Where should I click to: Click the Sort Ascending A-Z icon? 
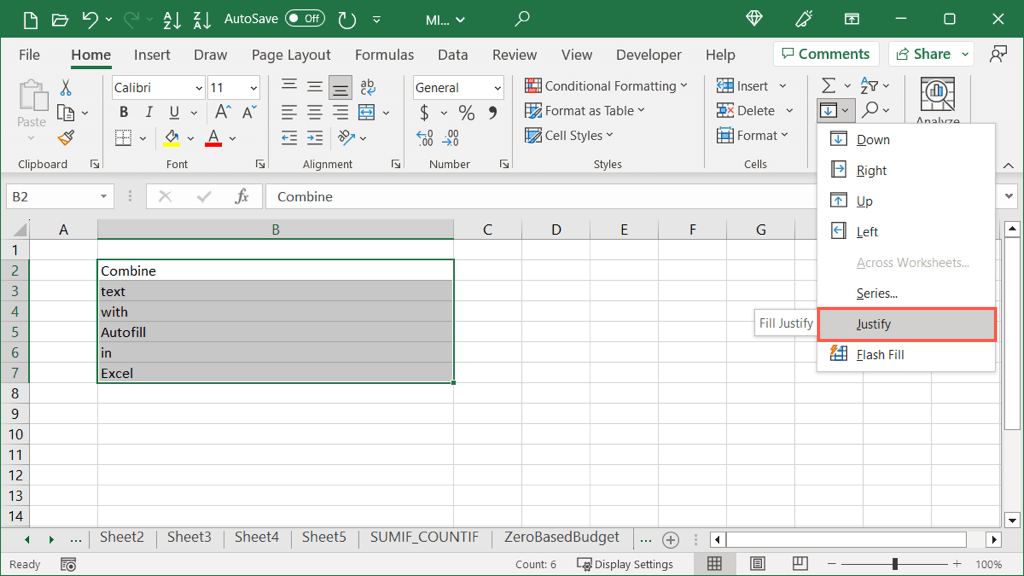point(171,19)
